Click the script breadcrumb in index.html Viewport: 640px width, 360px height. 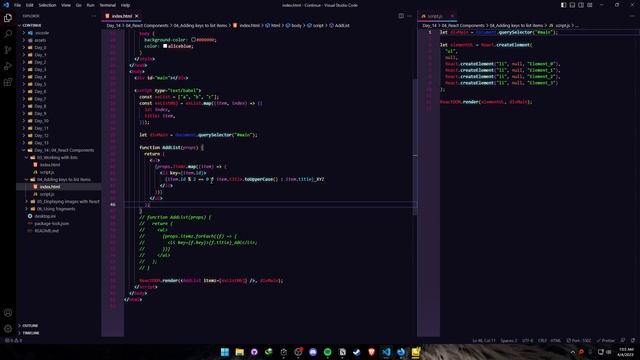[x=315, y=25]
